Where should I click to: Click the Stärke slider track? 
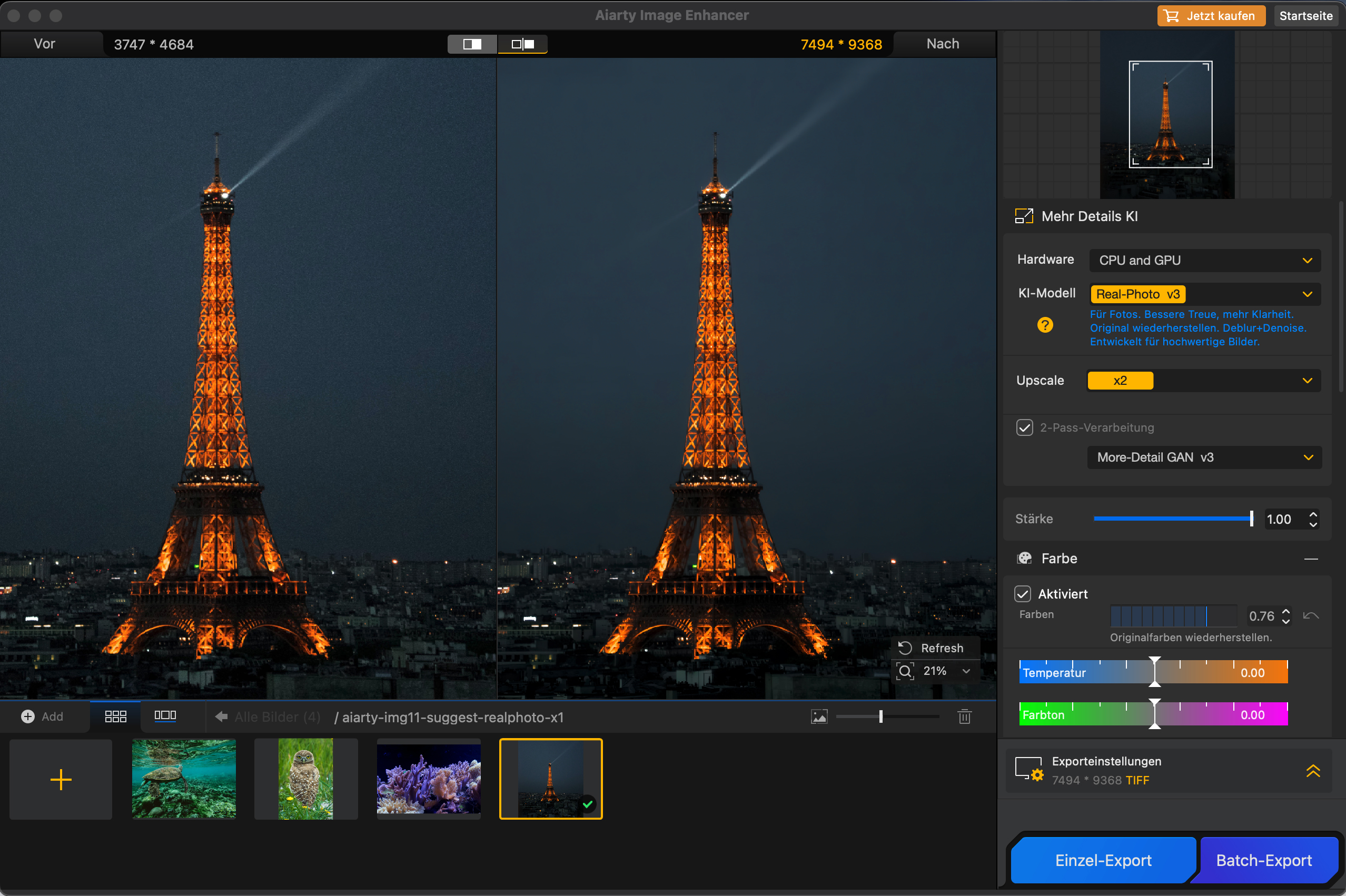1172,519
